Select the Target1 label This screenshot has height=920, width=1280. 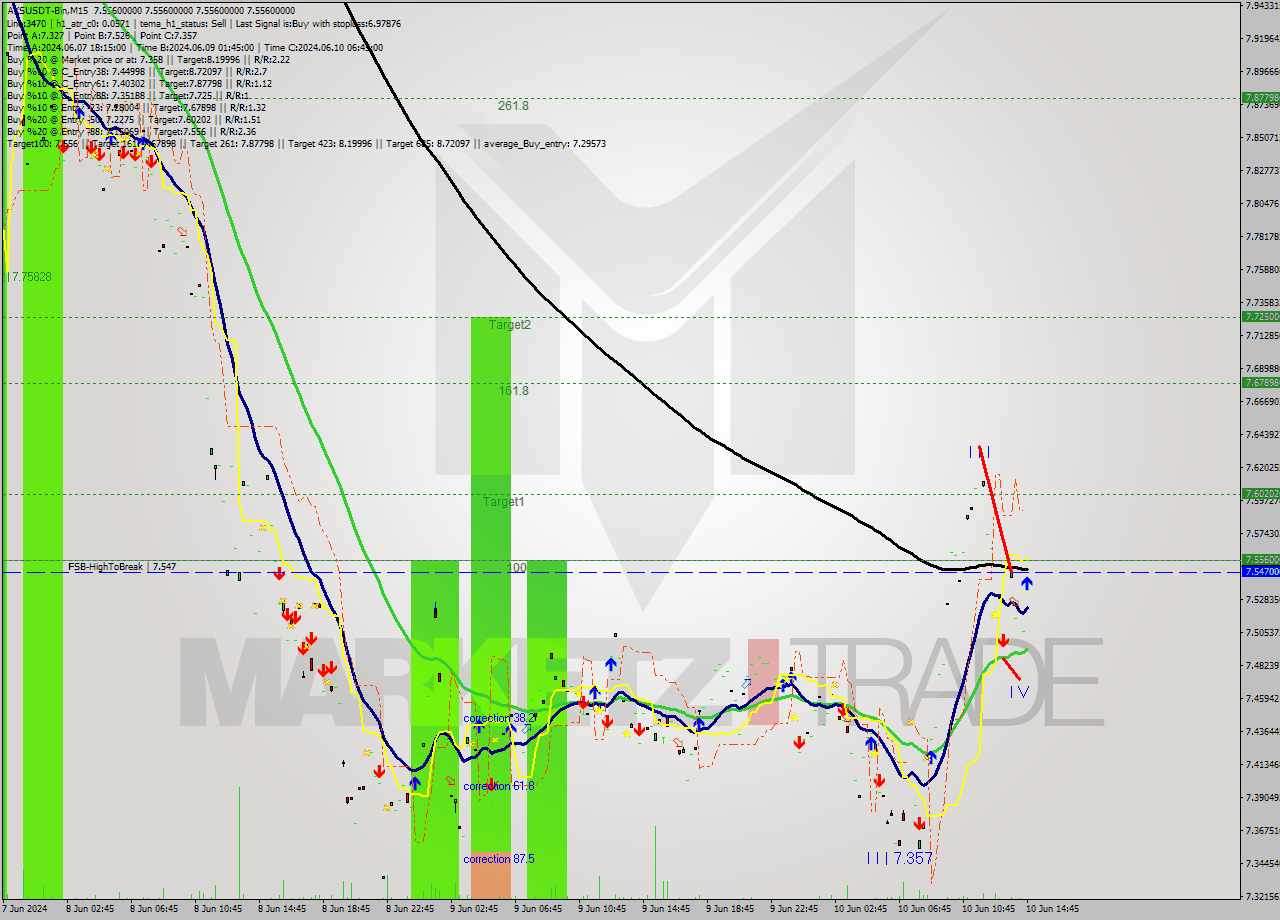click(x=504, y=502)
